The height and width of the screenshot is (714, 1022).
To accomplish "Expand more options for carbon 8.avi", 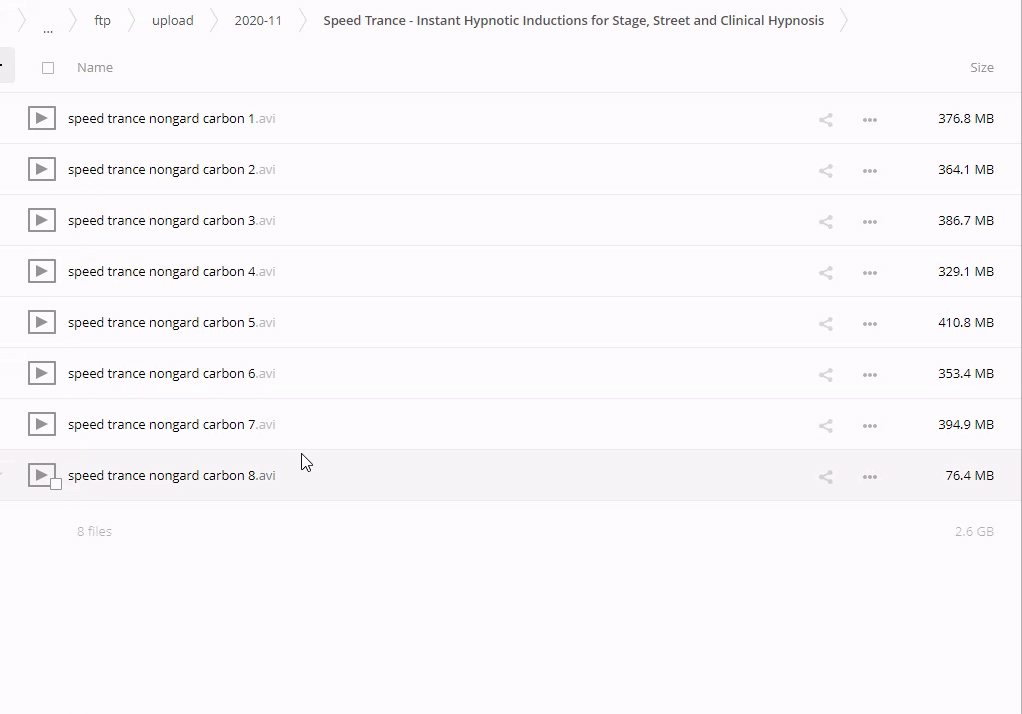I will coord(869,476).
